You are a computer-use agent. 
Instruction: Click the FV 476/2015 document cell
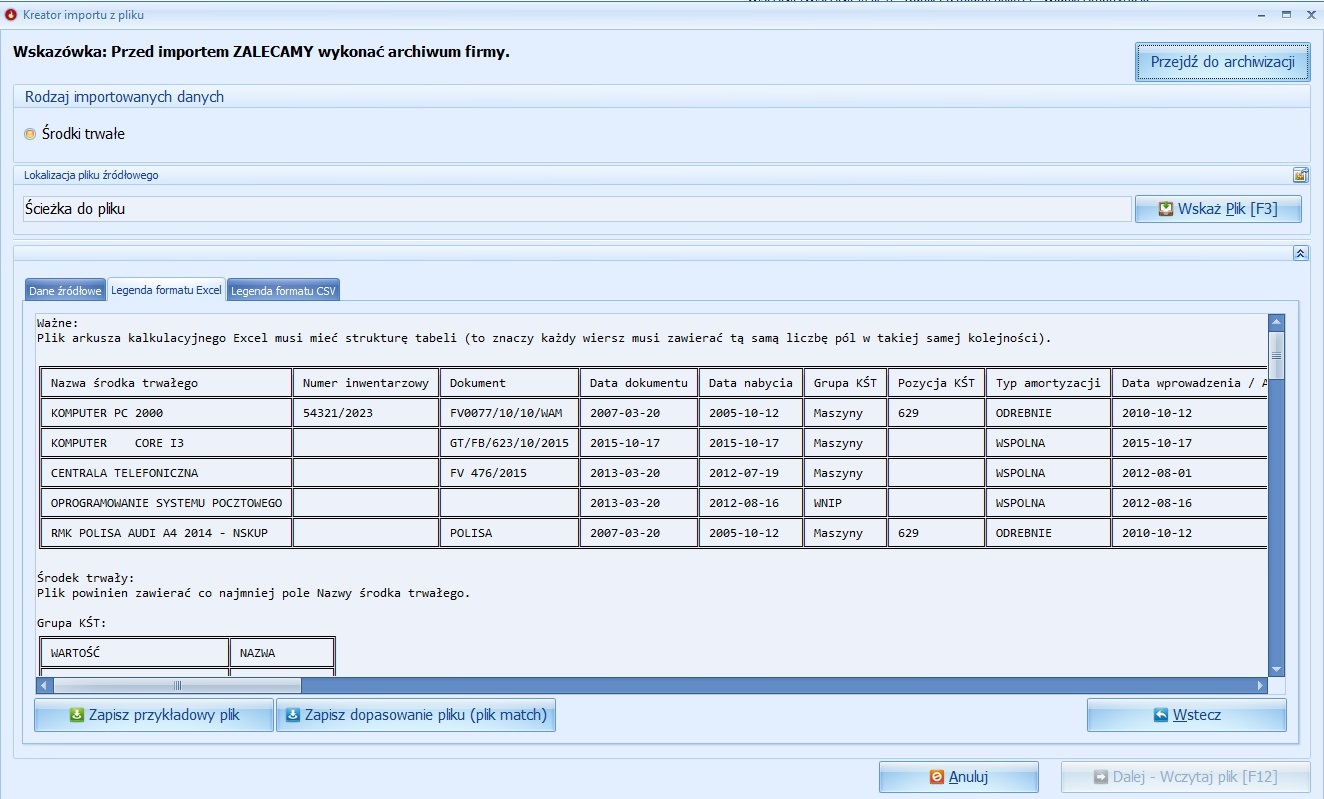tap(509, 473)
